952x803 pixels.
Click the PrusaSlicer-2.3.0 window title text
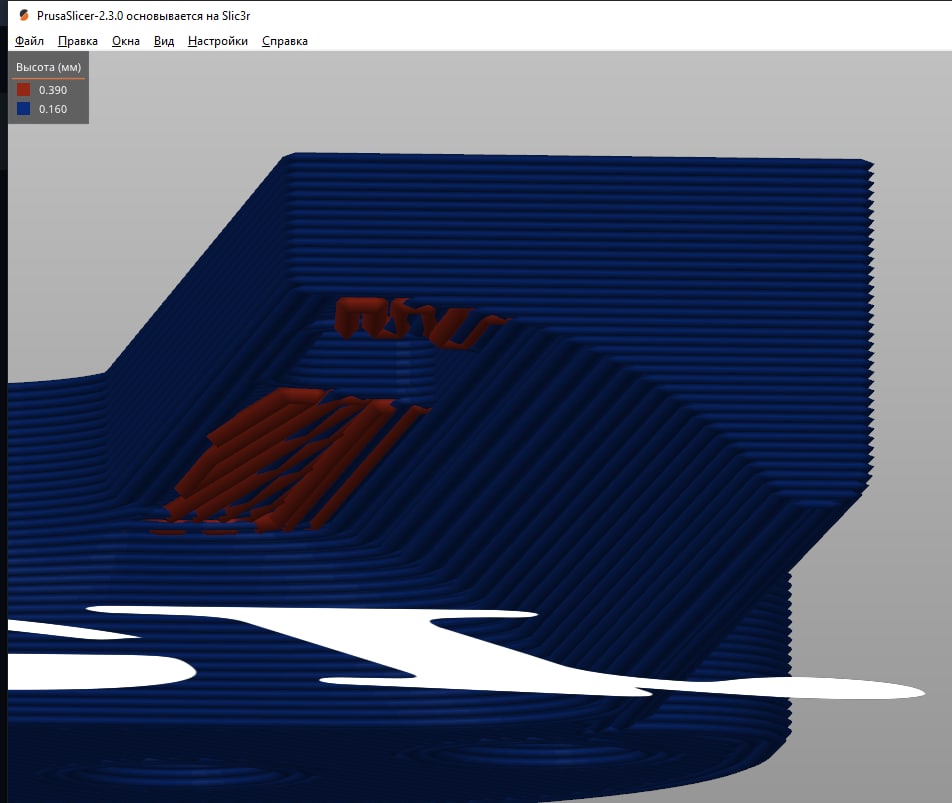click(143, 16)
